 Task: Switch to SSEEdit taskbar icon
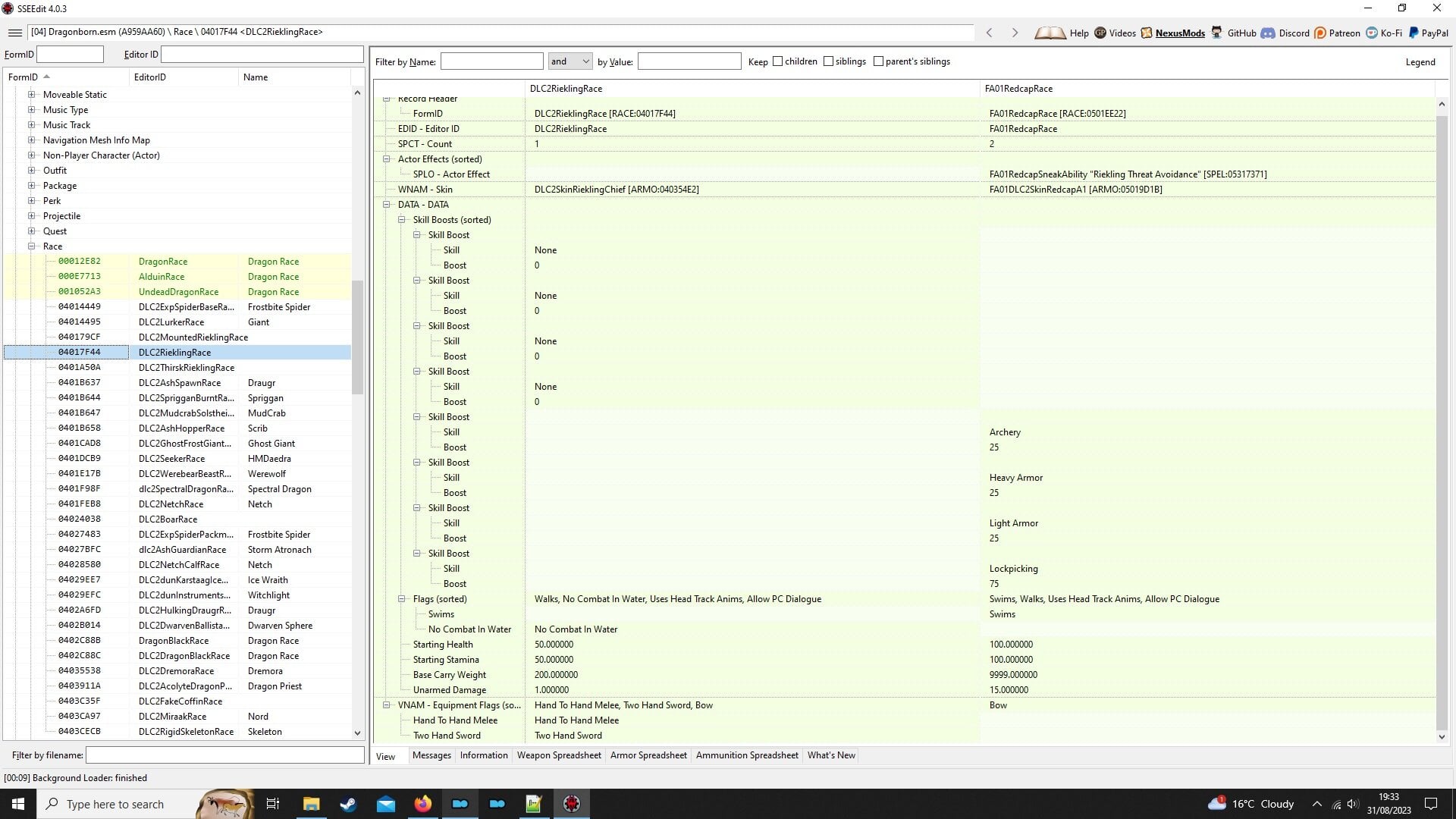point(572,804)
